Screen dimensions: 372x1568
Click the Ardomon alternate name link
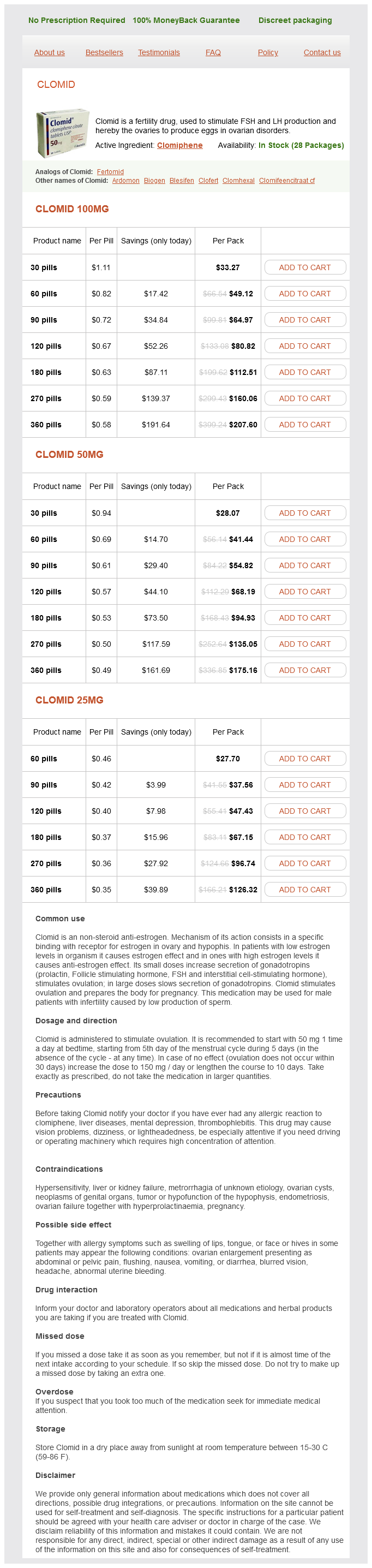tap(125, 181)
